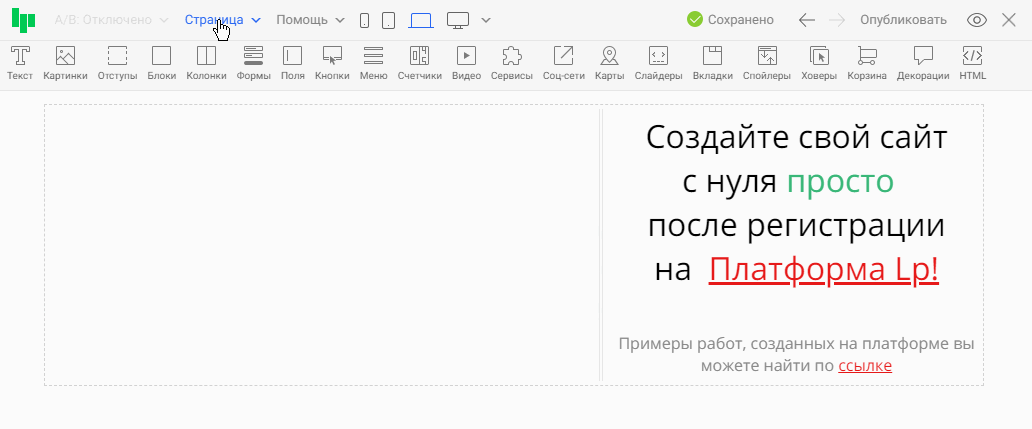Expand the device sizes chevron
The height and width of the screenshot is (429, 1032).
point(486,20)
